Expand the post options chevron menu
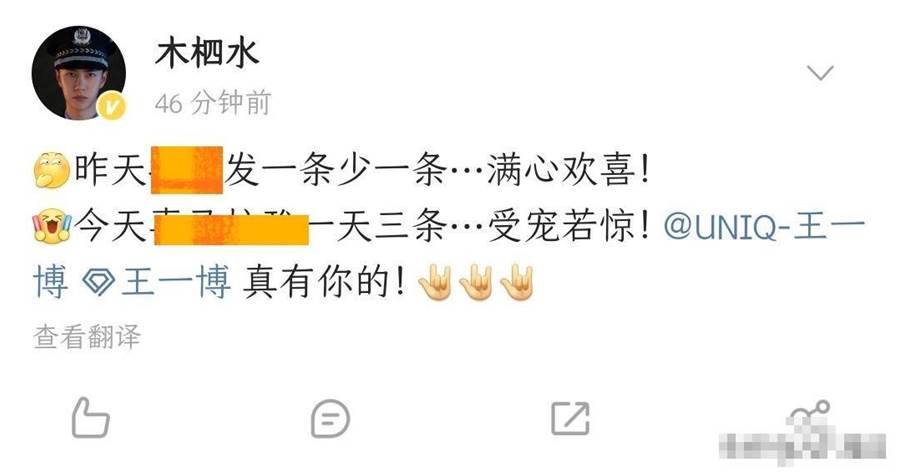The width and height of the screenshot is (900, 472). tap(820, 73)
